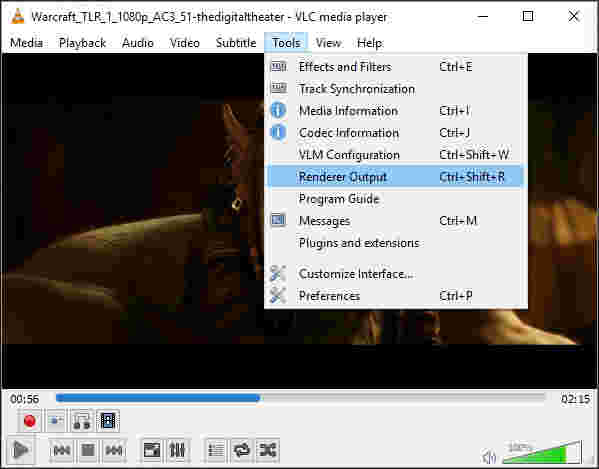The image size is (599, 469).
Task: Stop playback
Action: tap(88, 451)
